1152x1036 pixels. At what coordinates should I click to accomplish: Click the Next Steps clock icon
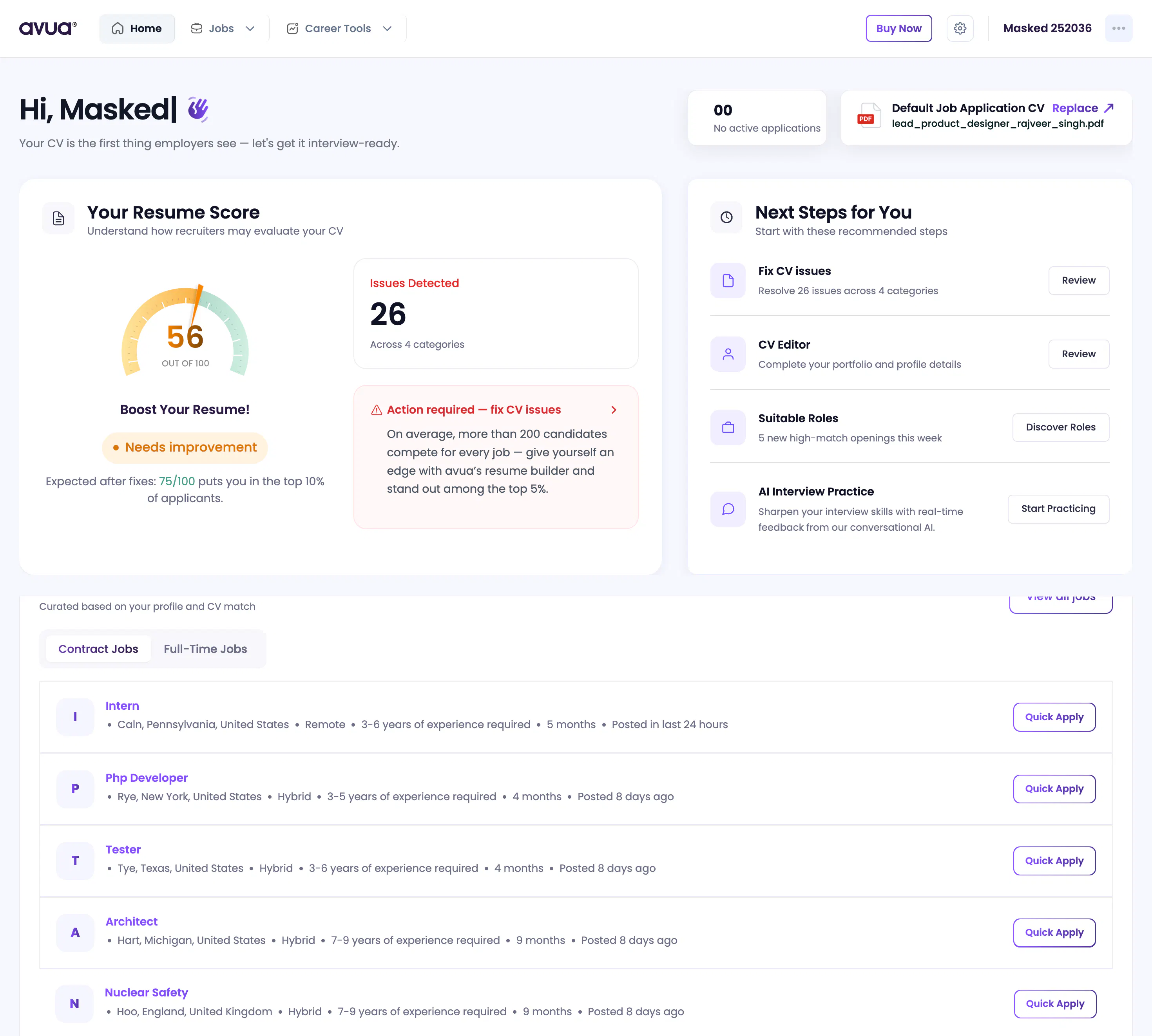[726, 217]
